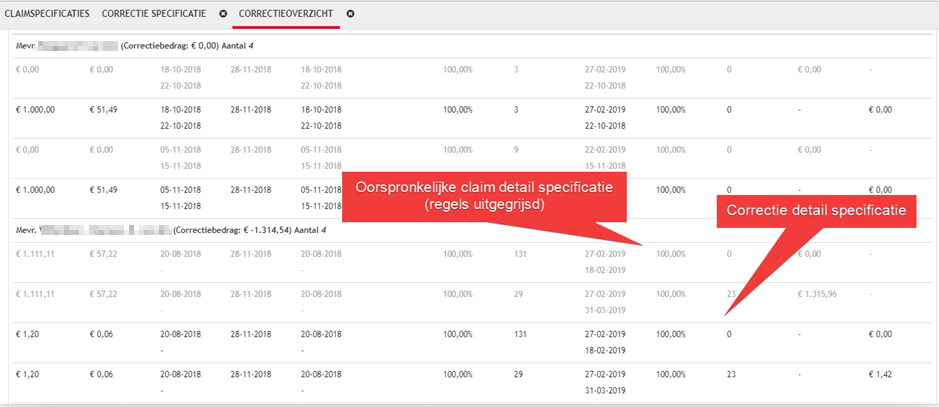
Task: Select greyed € 57,22 in the 29 row
Action: 104,294
